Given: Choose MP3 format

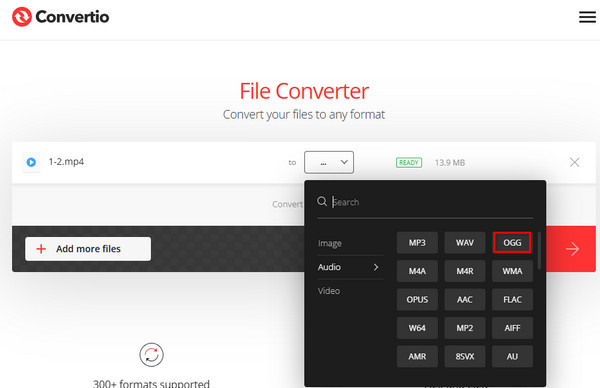Looking at the screenshot, I should [x=417, y=243].
